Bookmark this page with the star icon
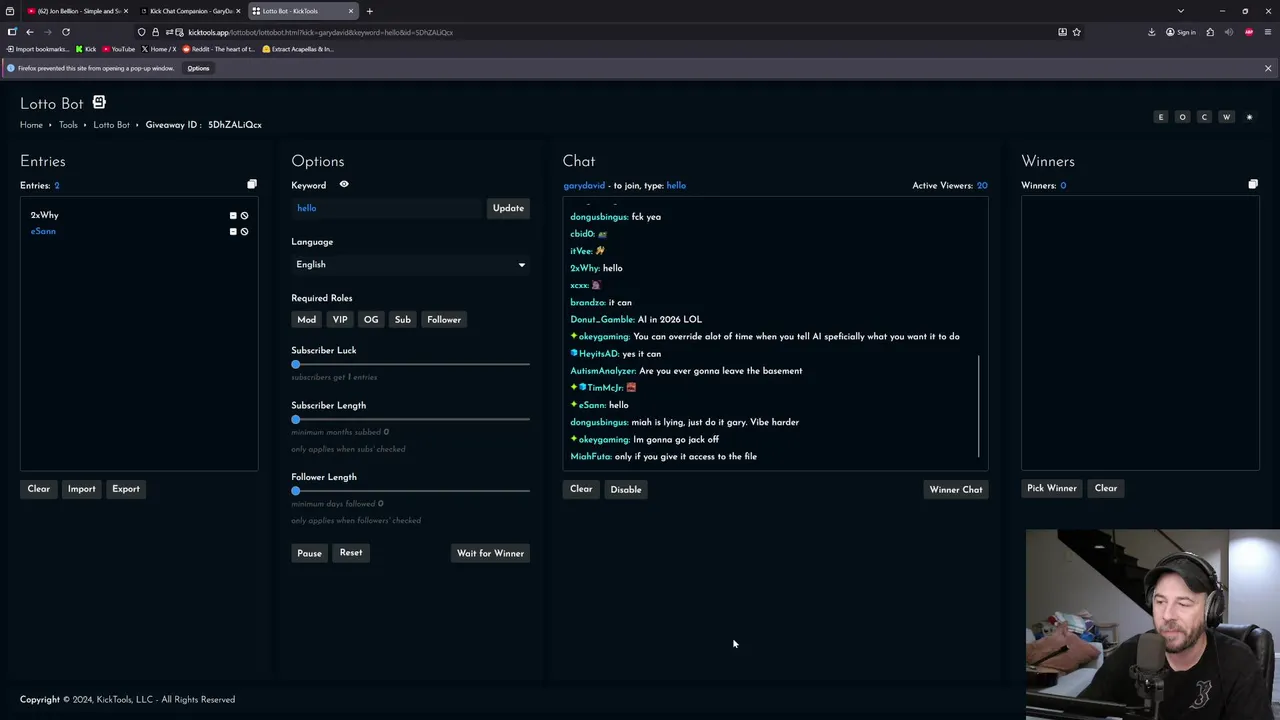 [1077, 32]
